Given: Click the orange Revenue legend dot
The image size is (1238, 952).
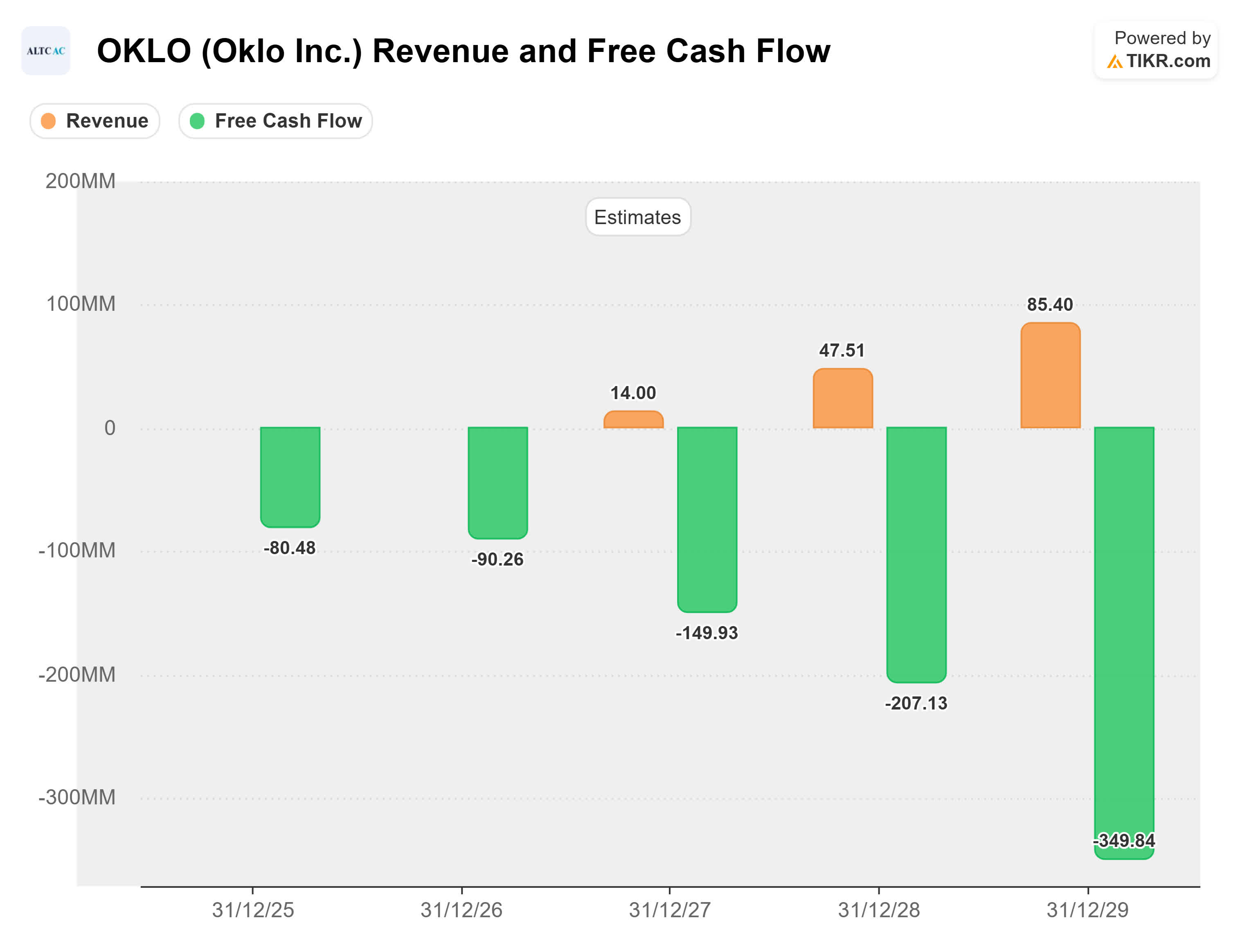Looking at the screenshot, I should [48, 120].
